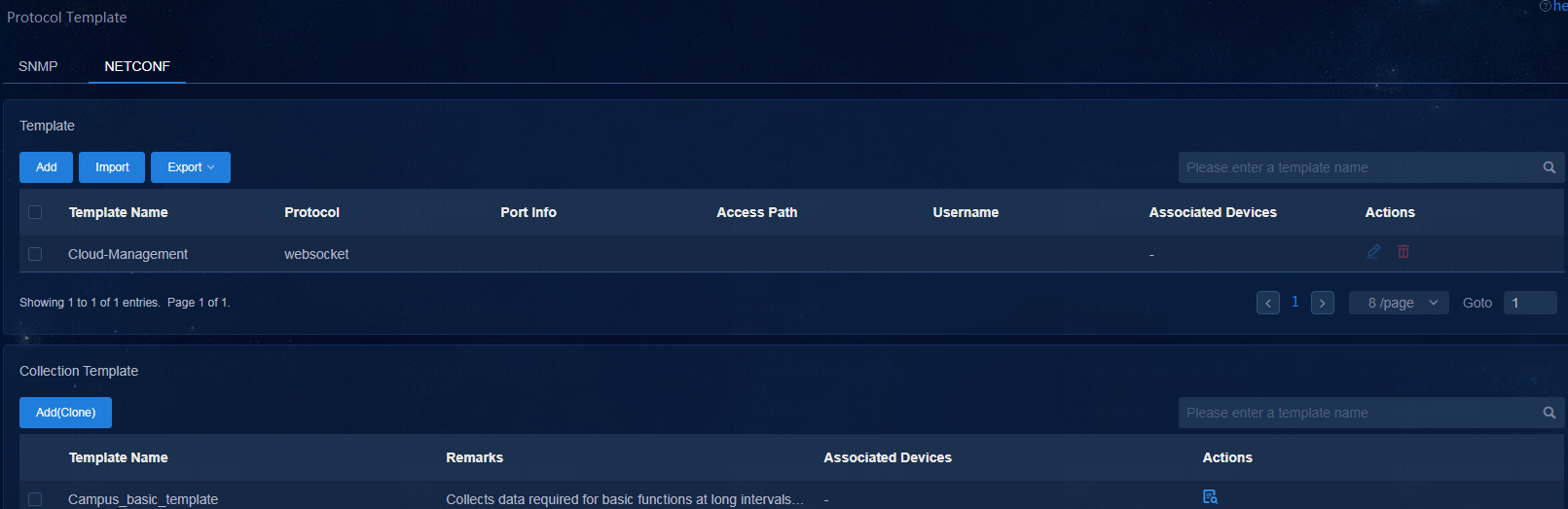The image size is (1568, 509).
Task: View details of Campus_basic_template
Action: coord(1210,496)
